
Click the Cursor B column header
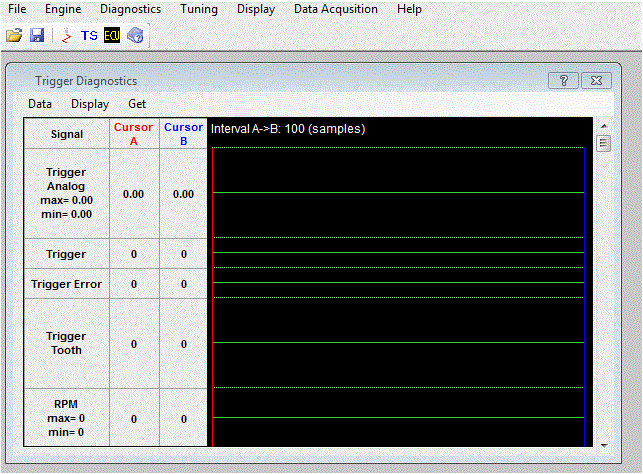point(183,134)
